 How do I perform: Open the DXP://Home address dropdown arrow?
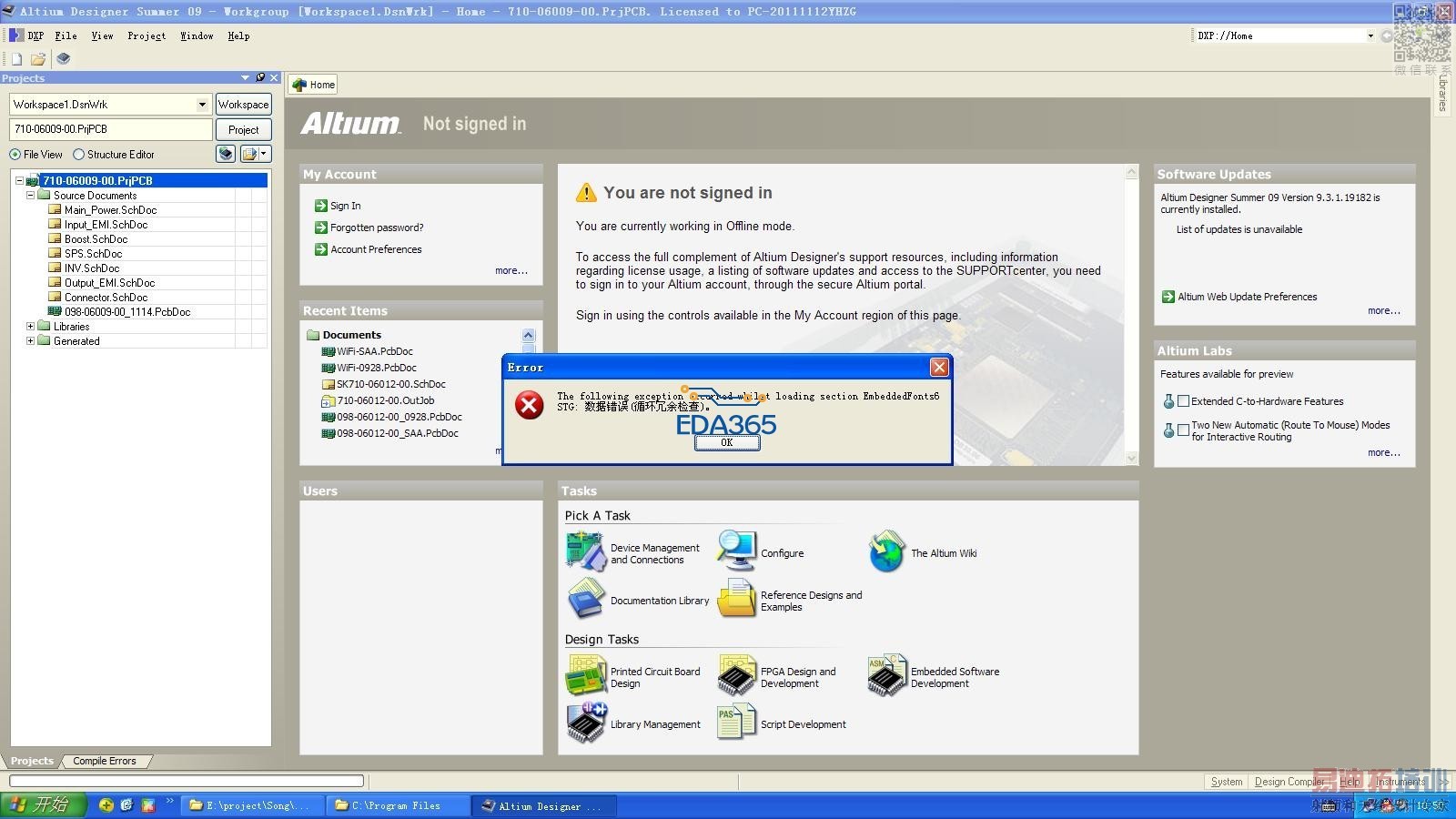[1370, 35]
